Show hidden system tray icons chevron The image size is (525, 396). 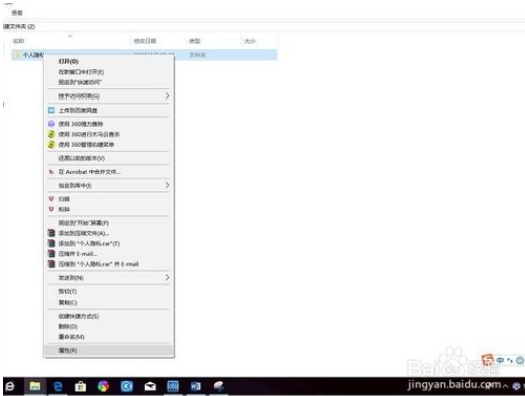tap(506, 387)
